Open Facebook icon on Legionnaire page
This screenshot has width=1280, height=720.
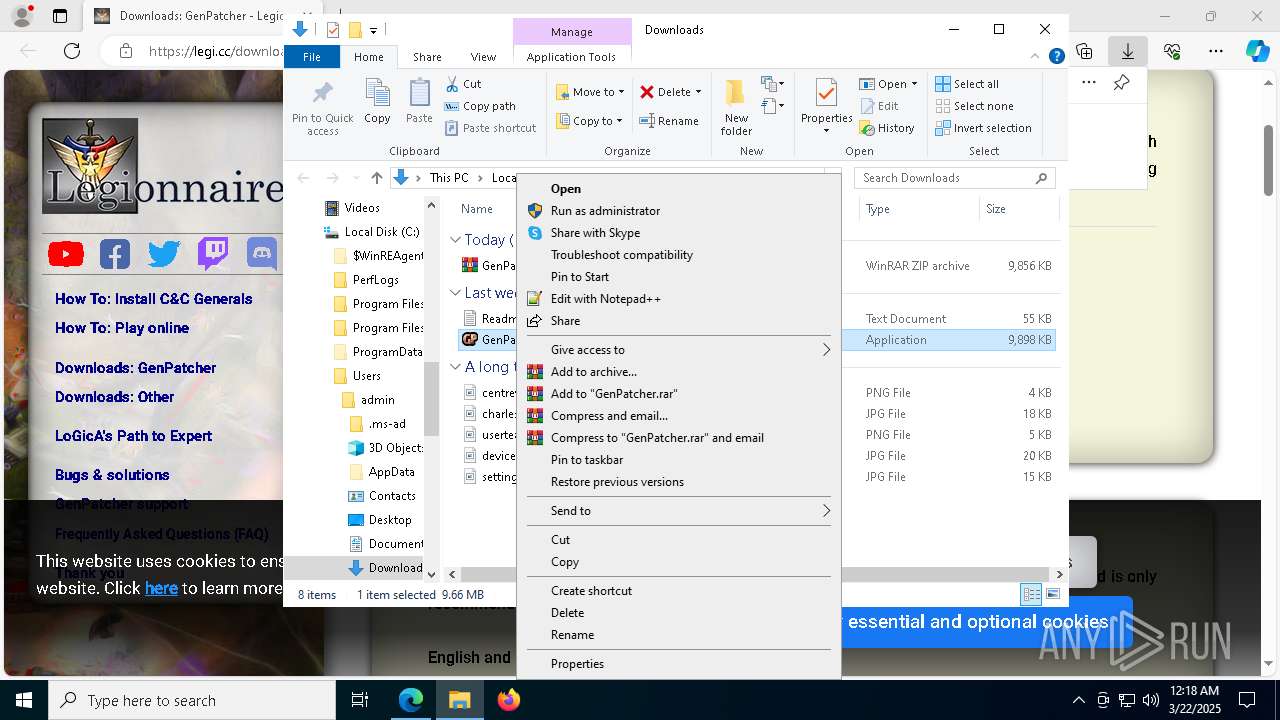115,254
